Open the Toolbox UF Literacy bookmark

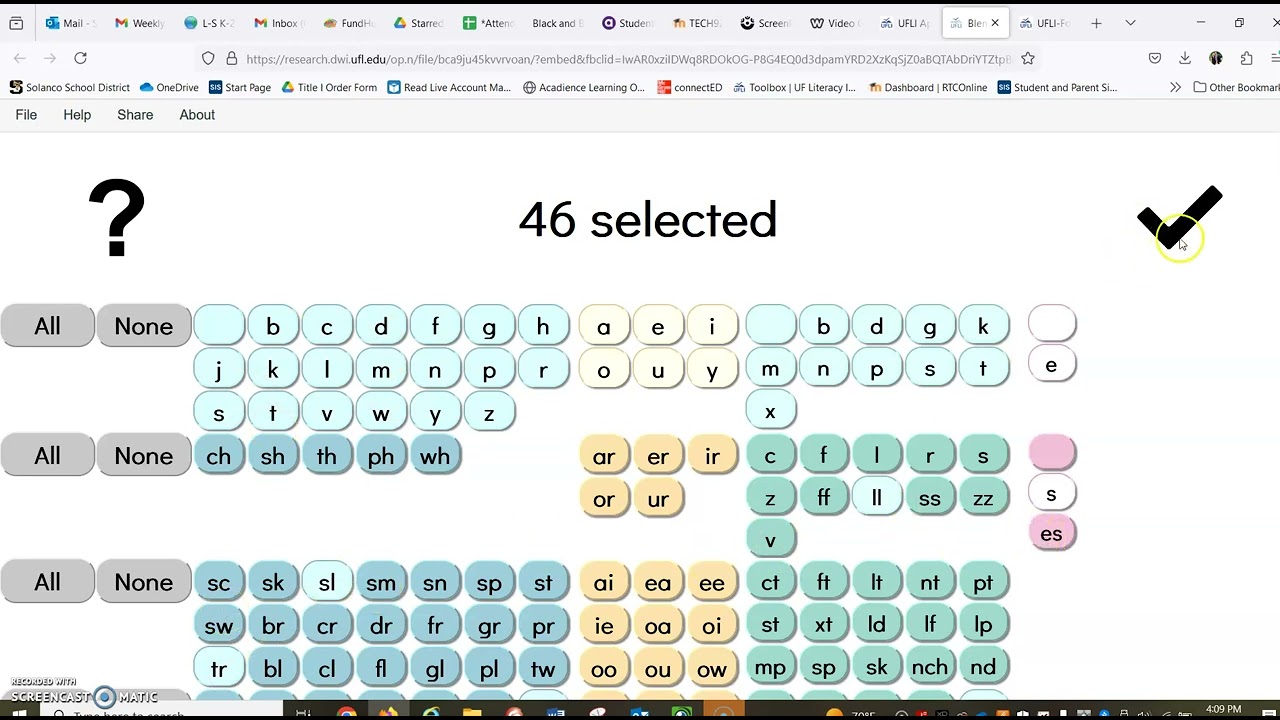795,88
